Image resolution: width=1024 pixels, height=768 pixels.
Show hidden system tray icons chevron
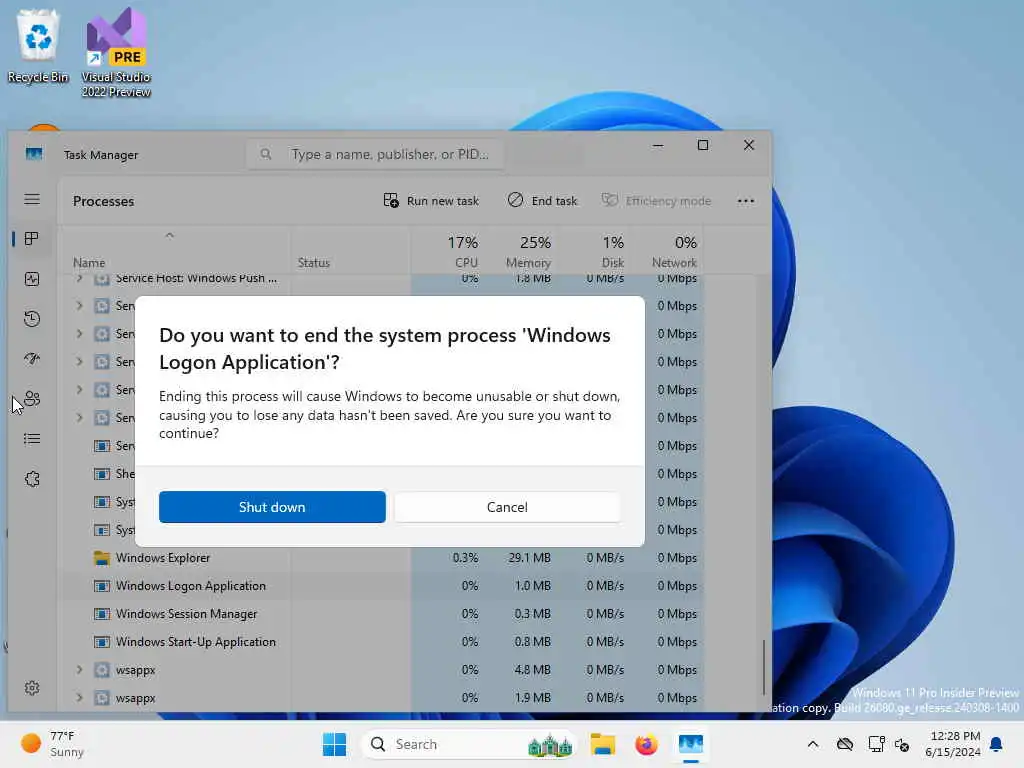coord(812,744)
